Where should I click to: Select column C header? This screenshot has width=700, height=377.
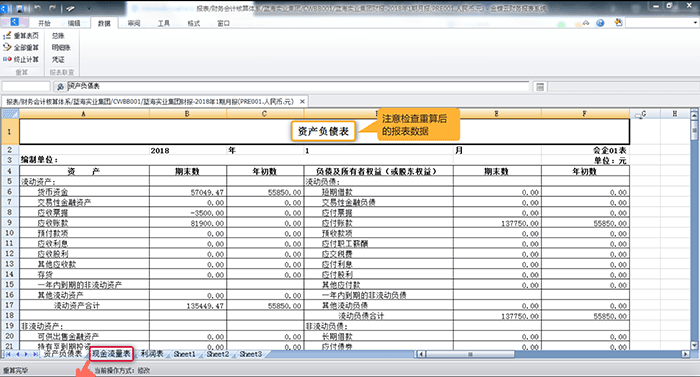point(265,114)
